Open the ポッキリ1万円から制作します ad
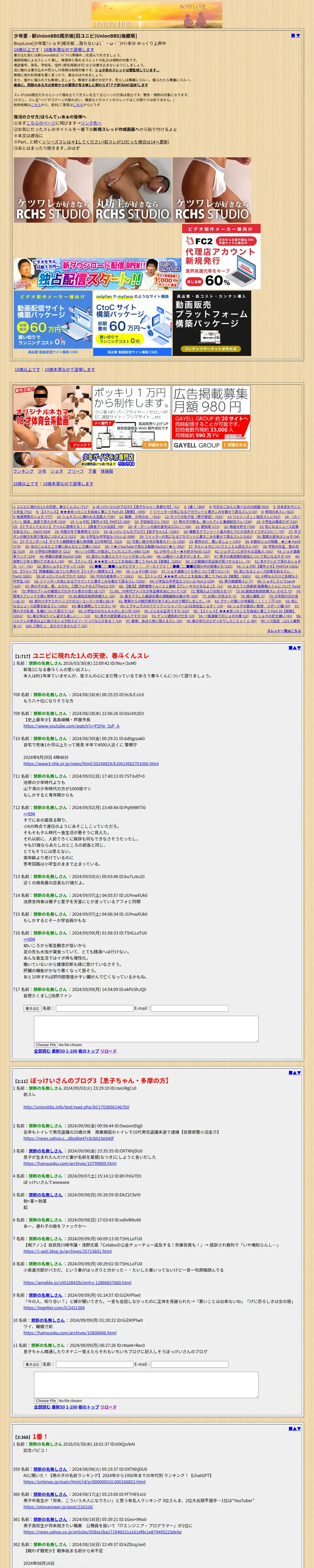This screenshot has height=1568, width=314. click(x=132, y=418)
